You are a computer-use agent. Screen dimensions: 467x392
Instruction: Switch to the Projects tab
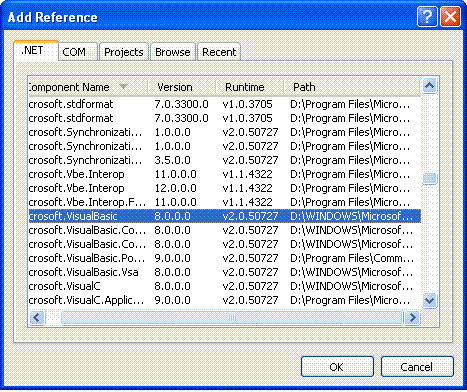[x=123, y=52]
